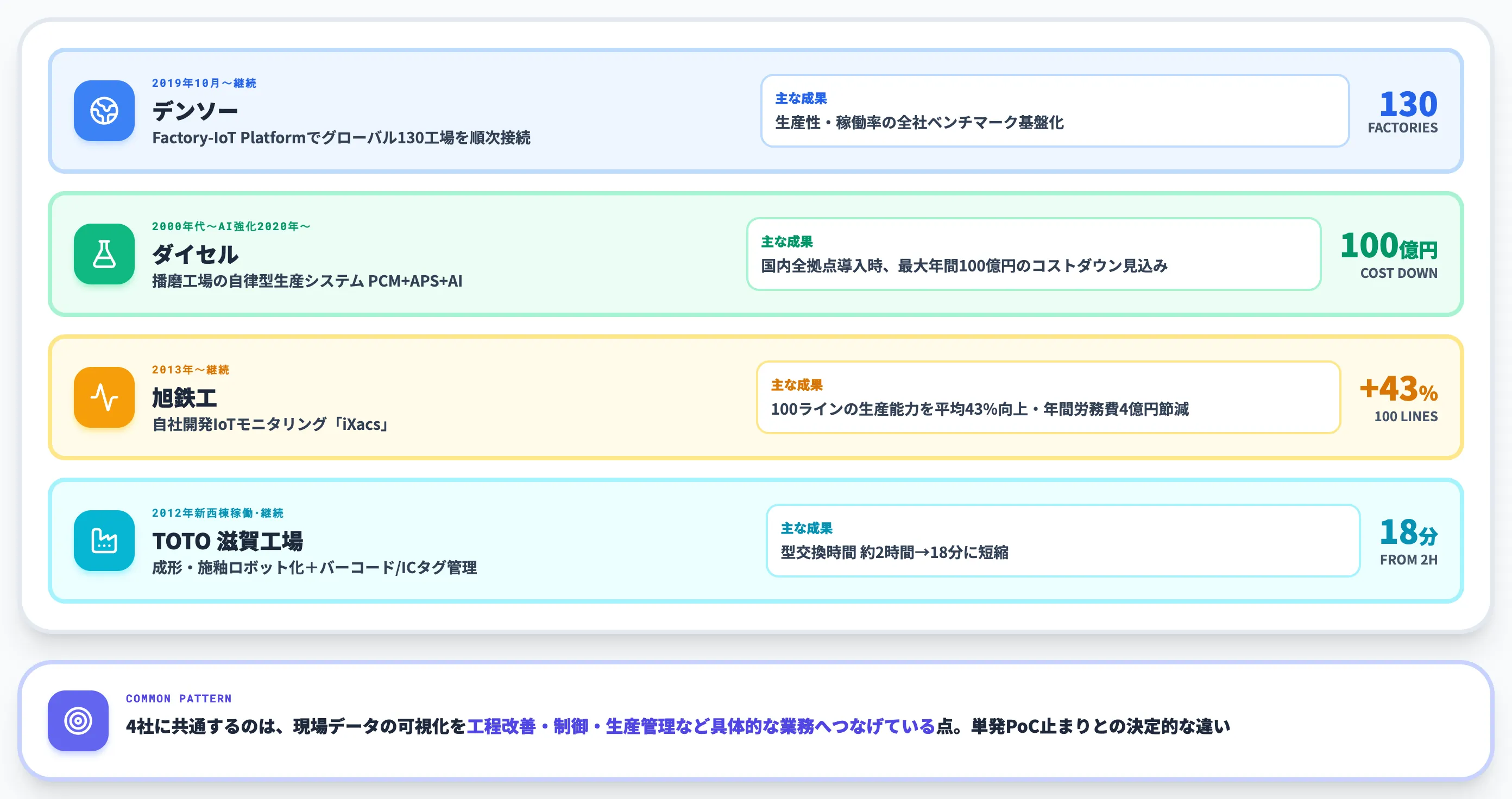Click the +43% 100 LINES metric

[x=1398, y=398]
